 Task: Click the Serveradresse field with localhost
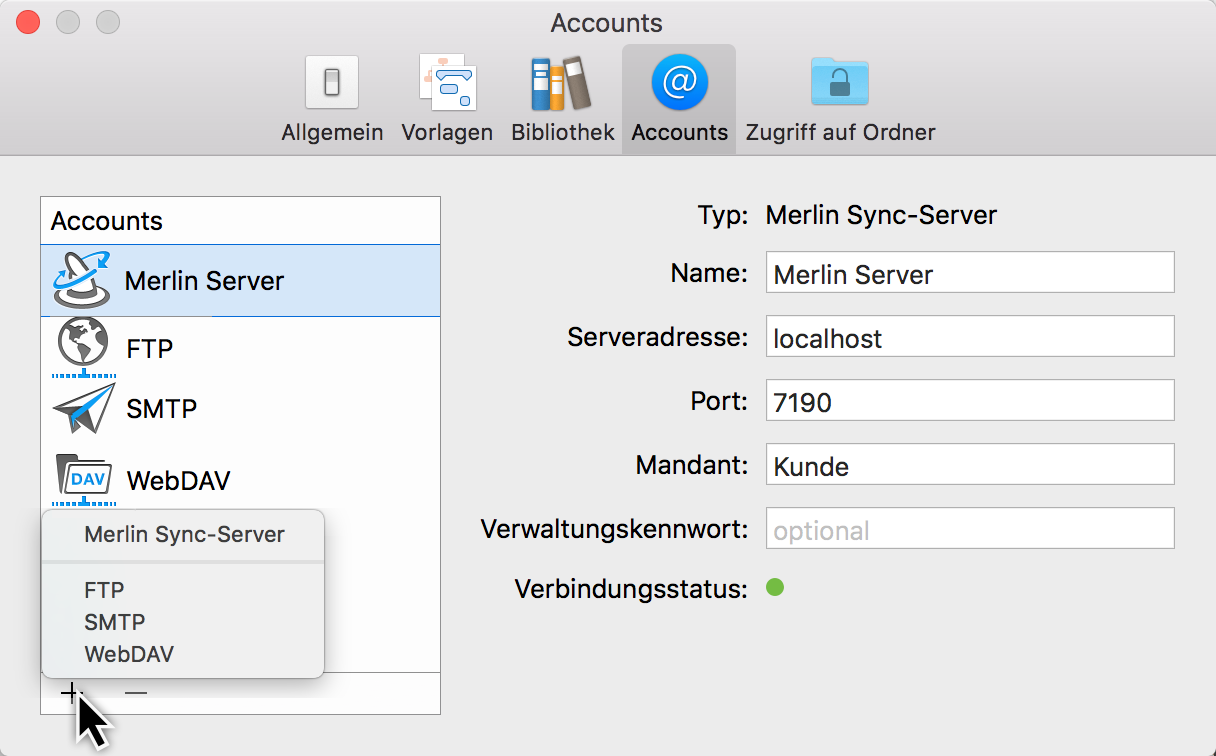970,336
